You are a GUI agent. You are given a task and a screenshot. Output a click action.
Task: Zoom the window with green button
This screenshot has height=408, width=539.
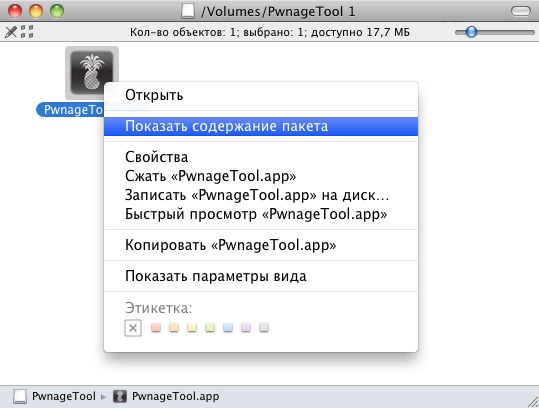coord(57,11)
